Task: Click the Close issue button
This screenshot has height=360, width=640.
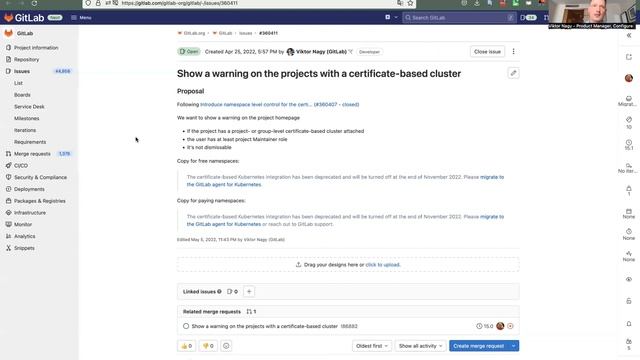Action: 487,52
